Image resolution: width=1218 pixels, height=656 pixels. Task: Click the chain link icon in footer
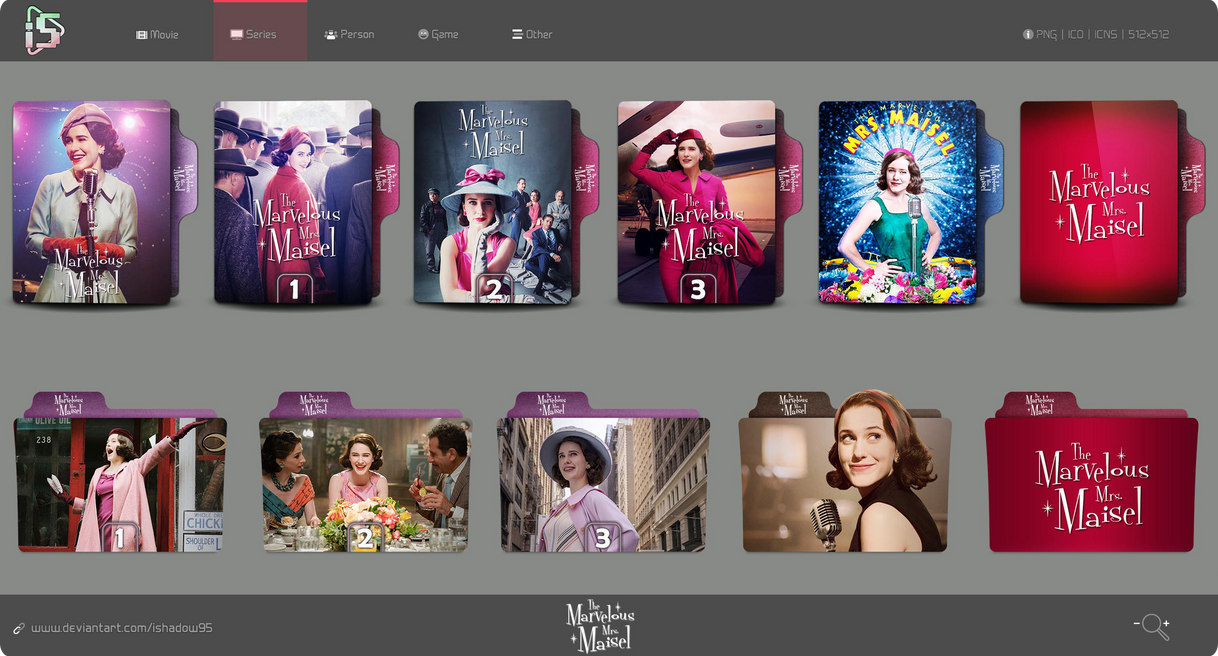click(18, 629)
